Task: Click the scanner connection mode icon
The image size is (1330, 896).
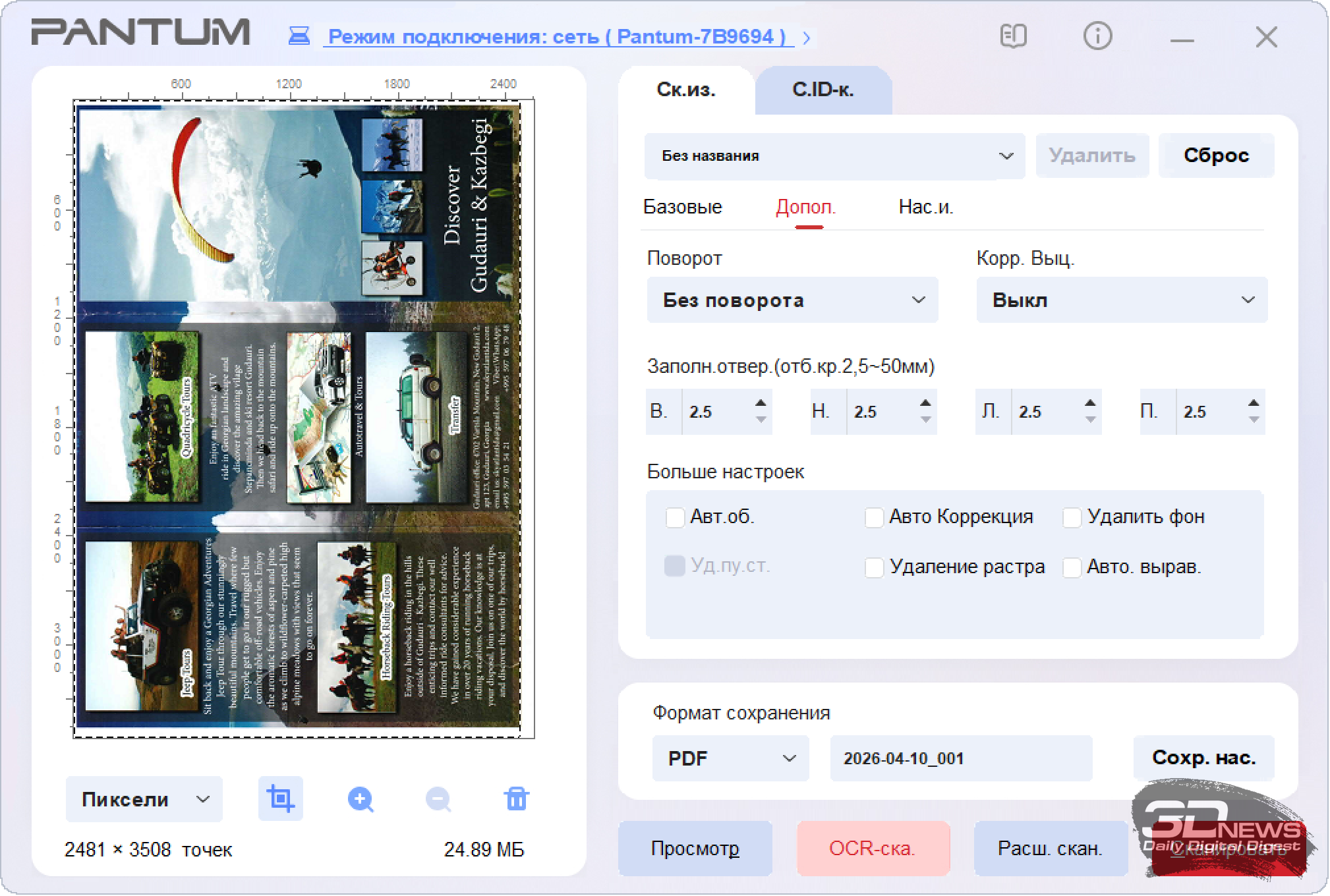Action: [x=299, y=36]
